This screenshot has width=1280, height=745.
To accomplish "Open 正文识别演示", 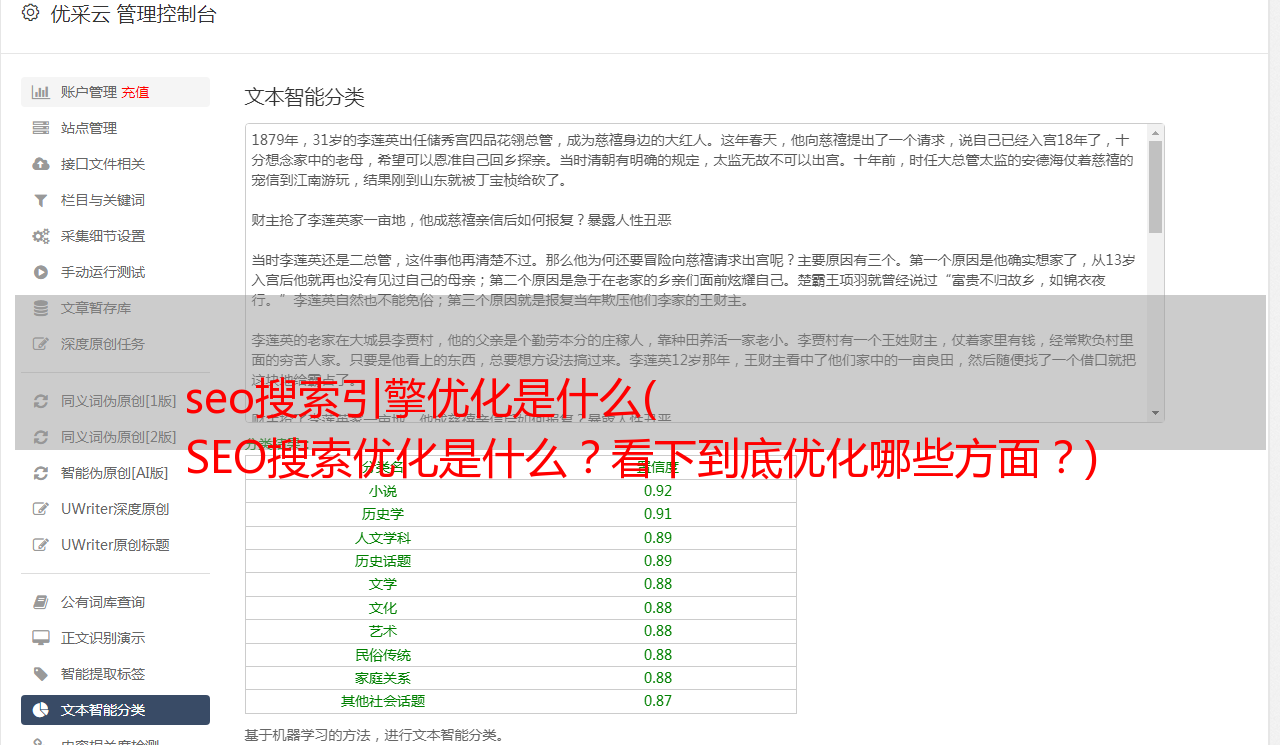I will tap(115, 638).
